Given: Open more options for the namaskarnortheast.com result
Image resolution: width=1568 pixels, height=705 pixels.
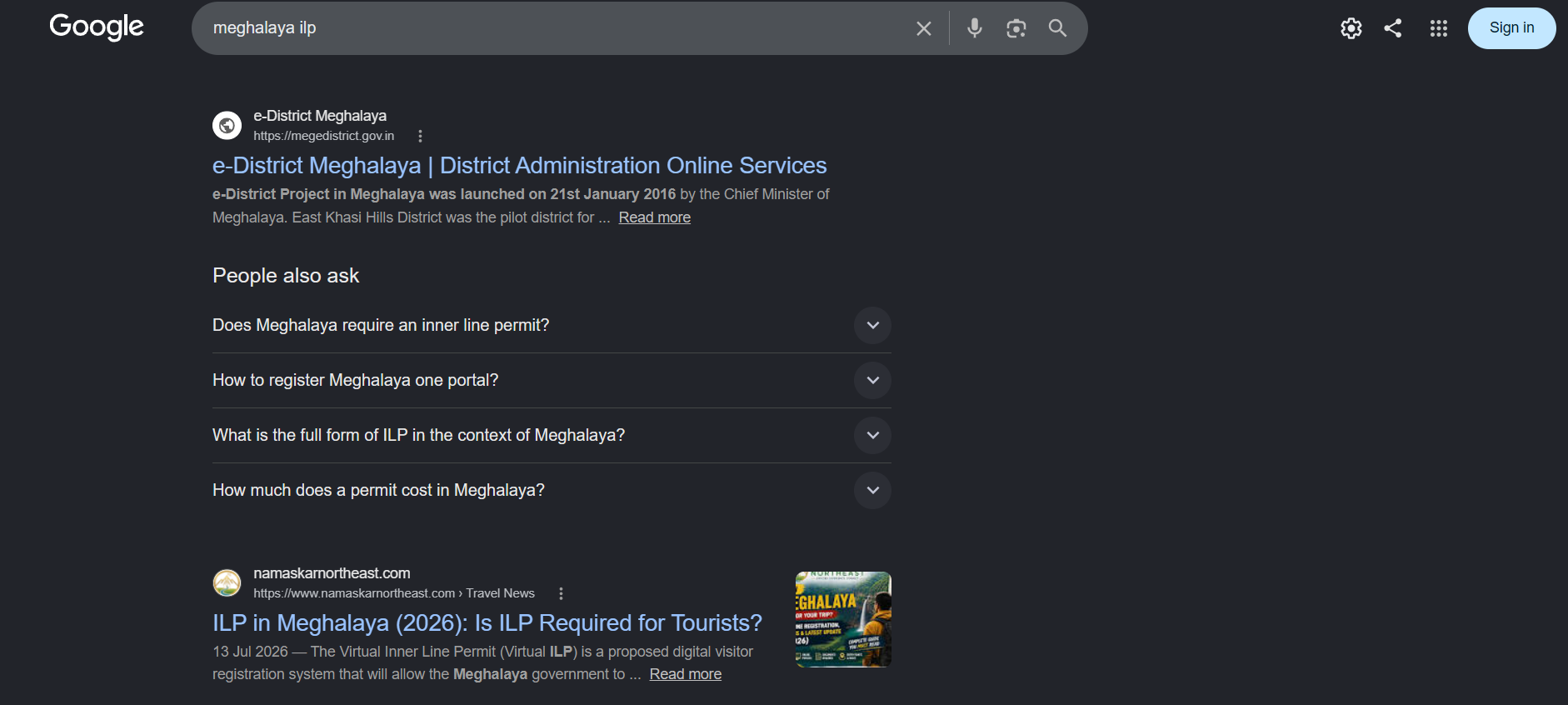Looking at the screenshot, I should click(x=561, y=593).
